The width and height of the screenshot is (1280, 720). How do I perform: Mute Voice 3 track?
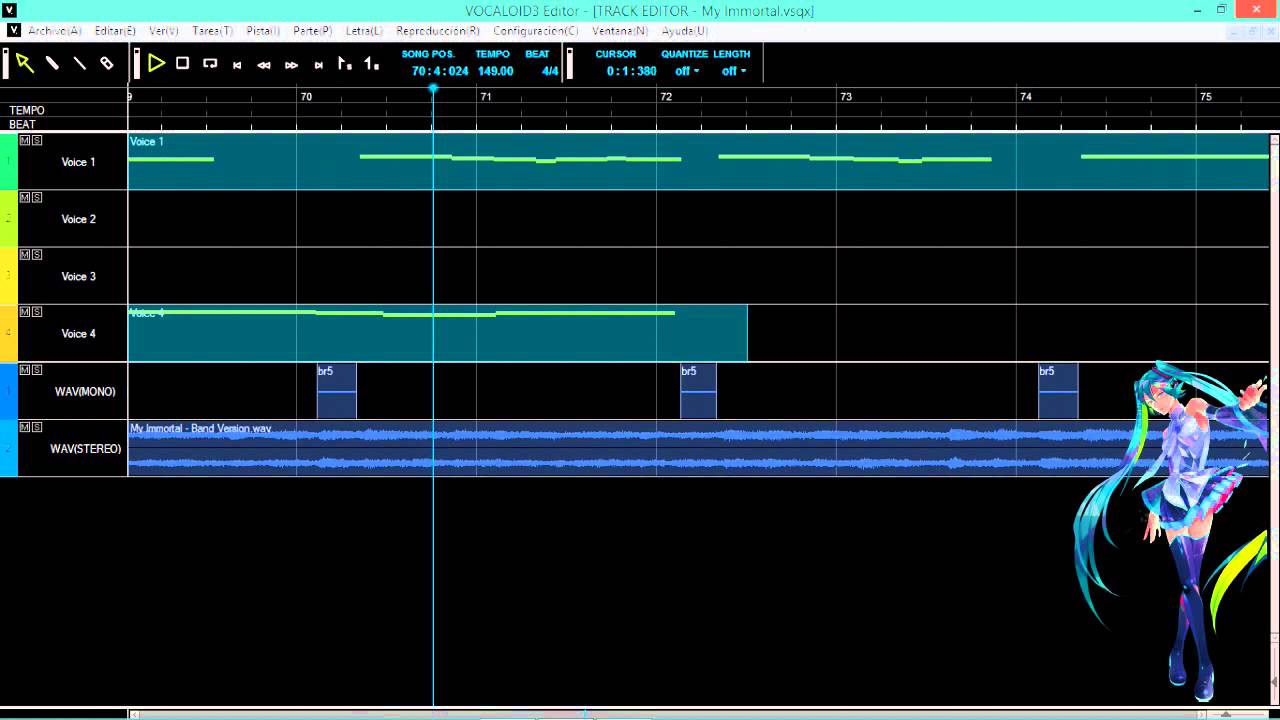pyautogui.click(x=25, y=254)
